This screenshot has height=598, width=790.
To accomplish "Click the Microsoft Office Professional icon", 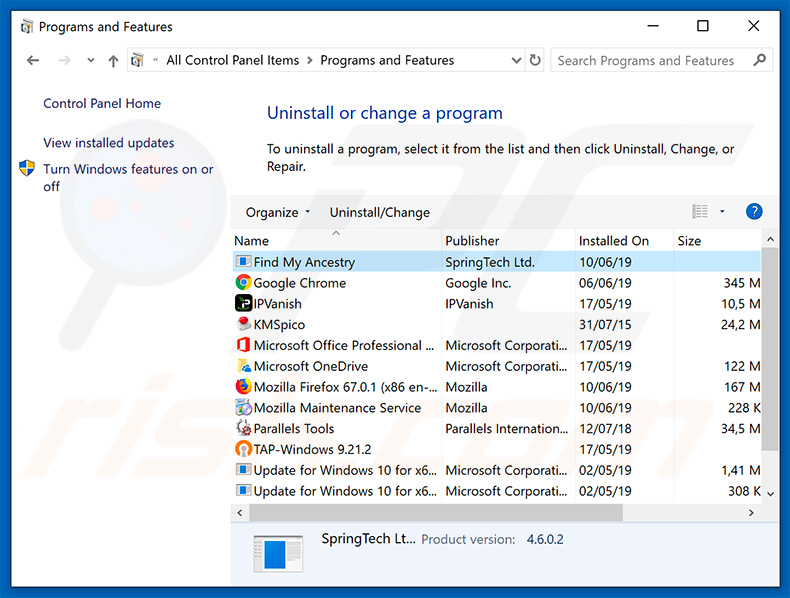I will point(243,346).
